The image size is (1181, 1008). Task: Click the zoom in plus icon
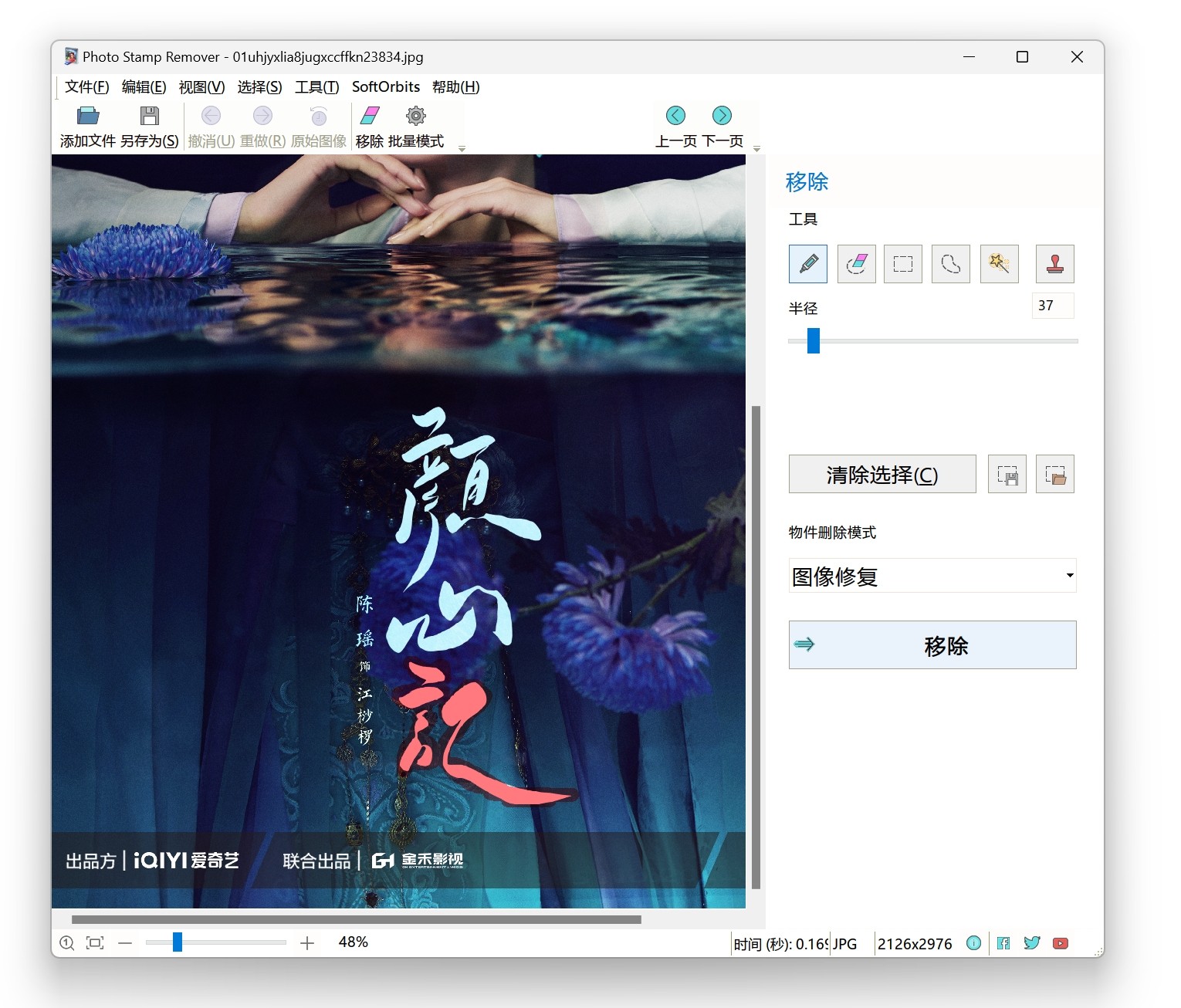307,942
